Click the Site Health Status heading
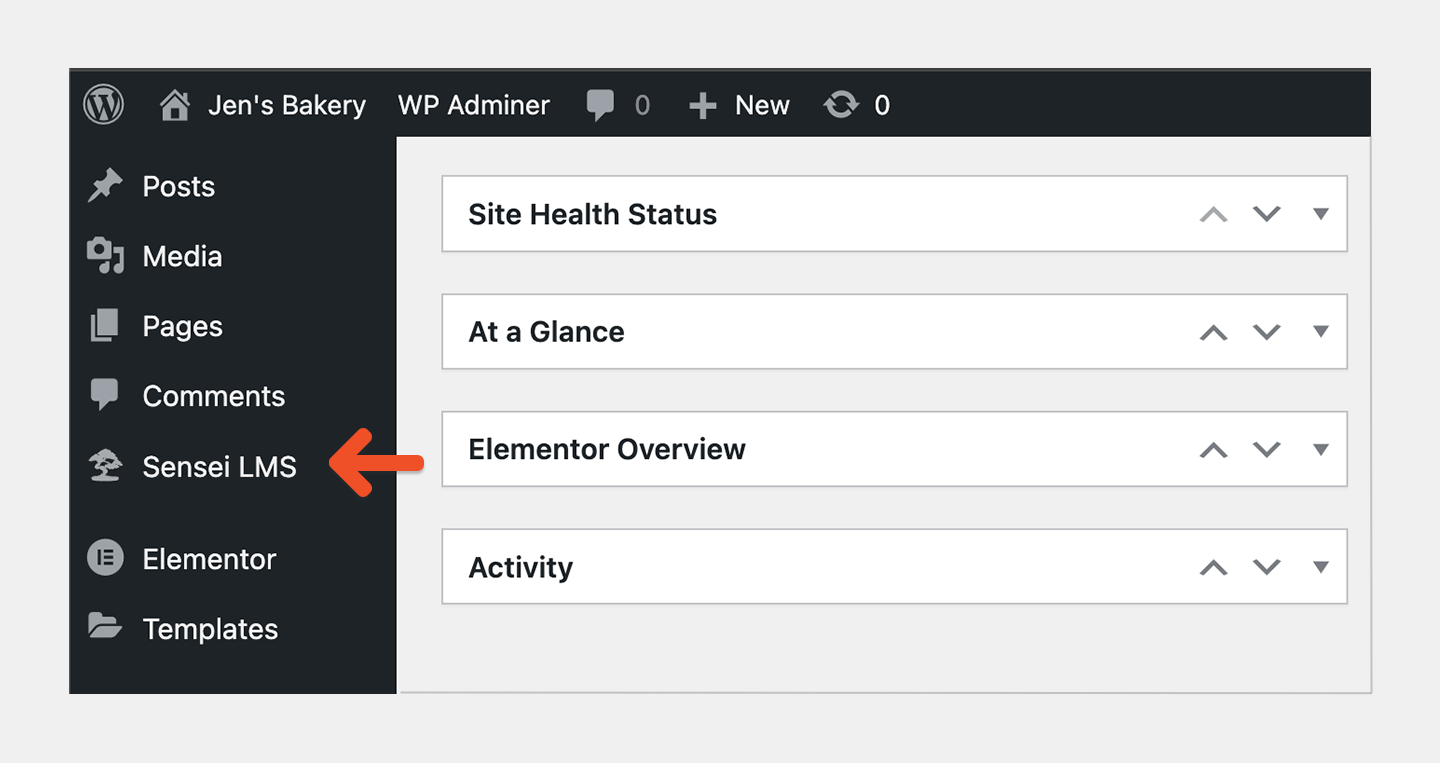Image resolution: width=1440 pixels, height=763 pixels. (592, 214)
